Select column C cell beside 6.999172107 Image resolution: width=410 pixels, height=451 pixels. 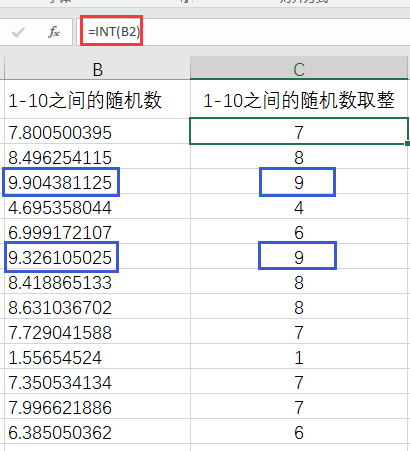[299, 232]
